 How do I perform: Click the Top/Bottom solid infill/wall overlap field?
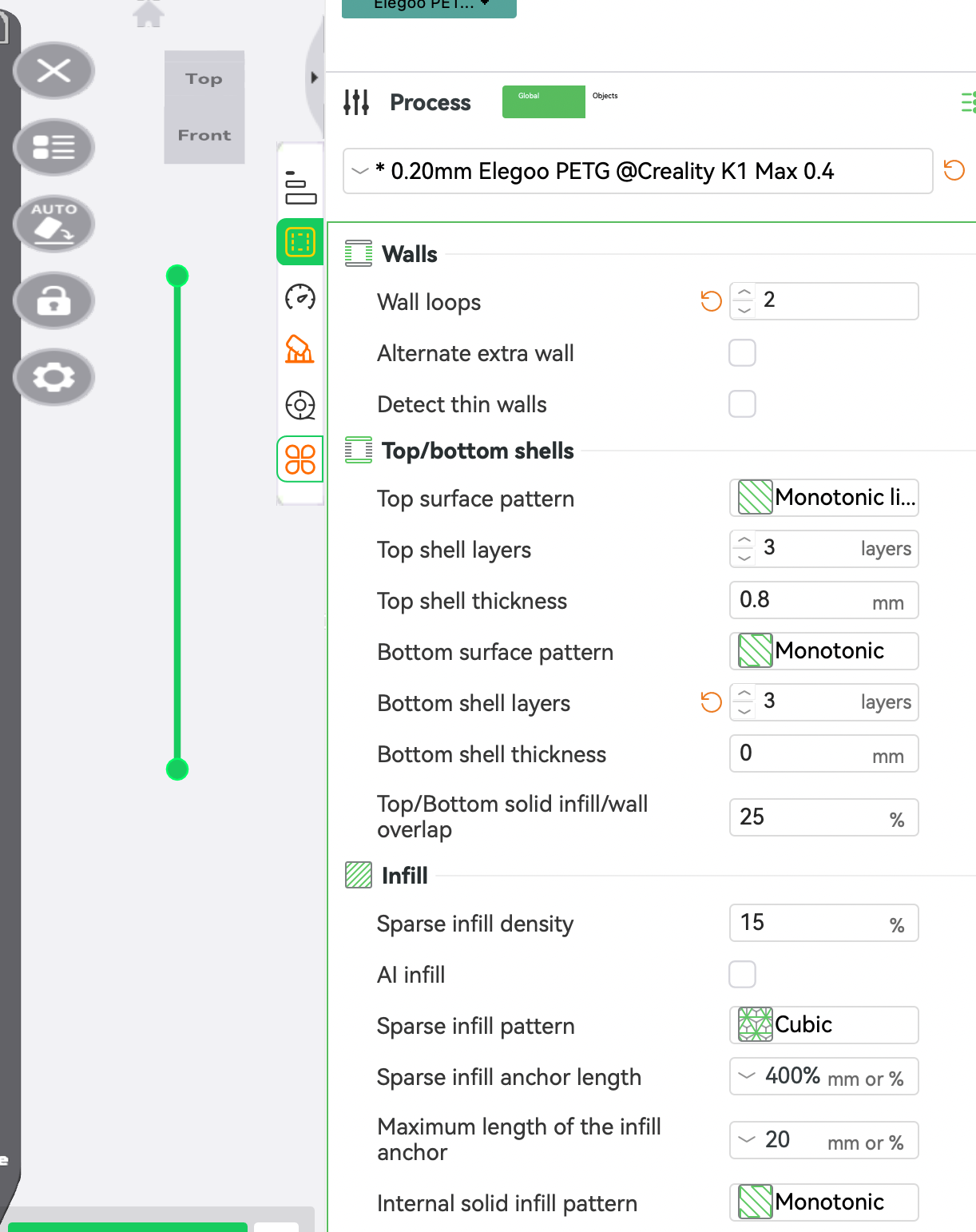[x=824, y=817]
